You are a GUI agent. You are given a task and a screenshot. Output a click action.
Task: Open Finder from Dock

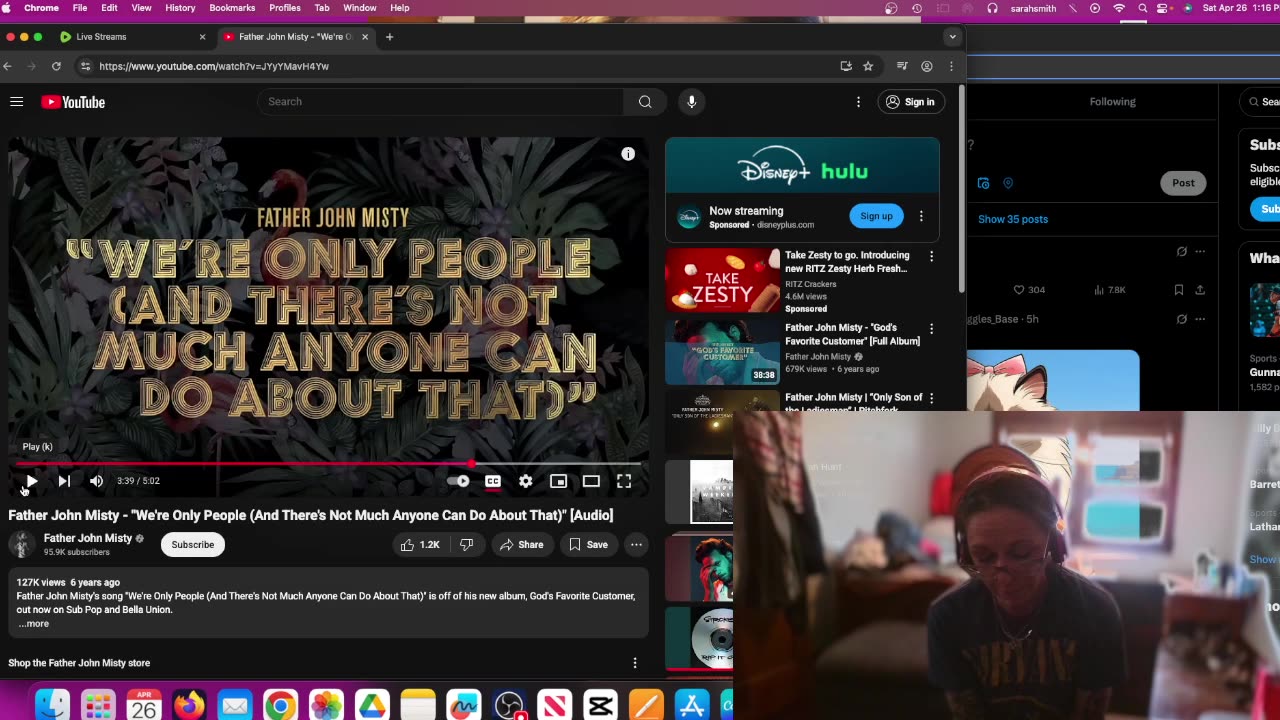[52, 705]
